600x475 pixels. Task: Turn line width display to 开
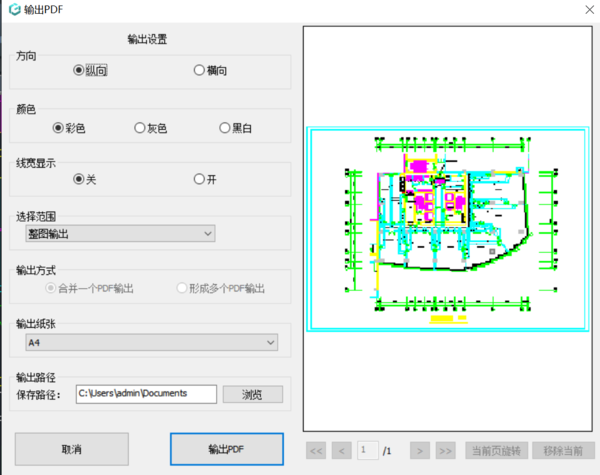tap(200, 179)
